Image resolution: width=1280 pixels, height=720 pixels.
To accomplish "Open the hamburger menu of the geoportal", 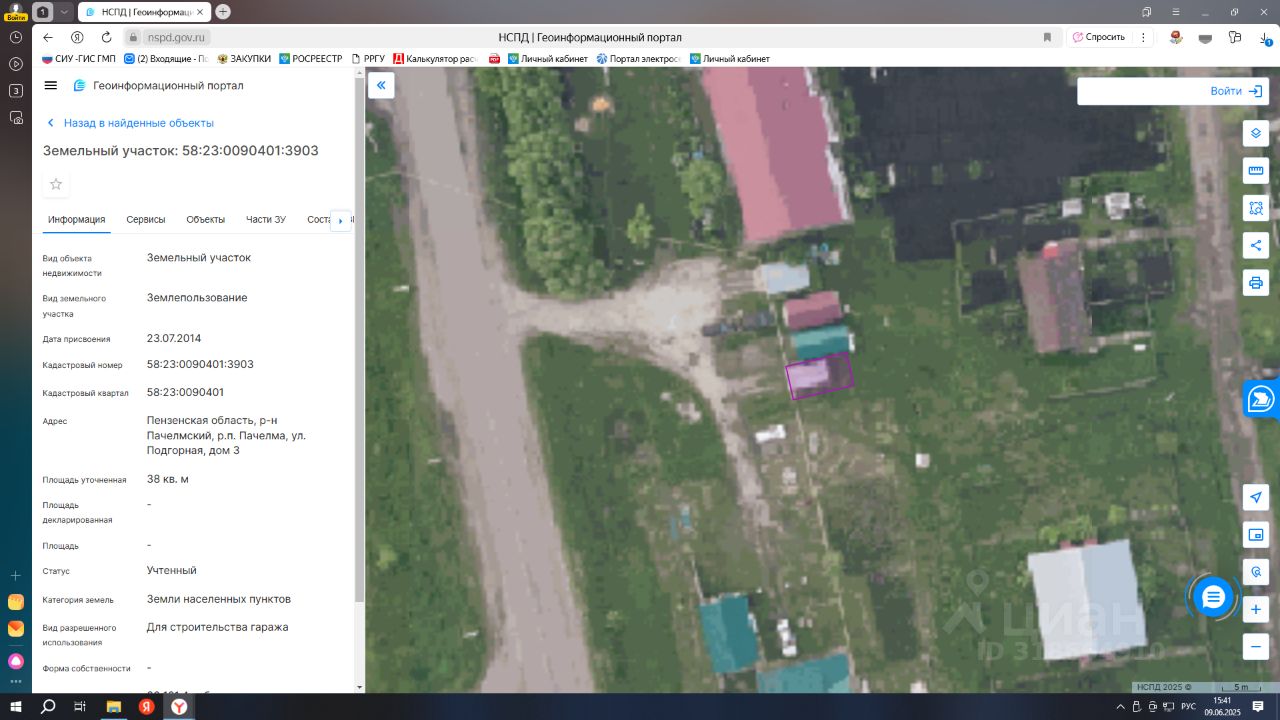I will coord(51,86).
